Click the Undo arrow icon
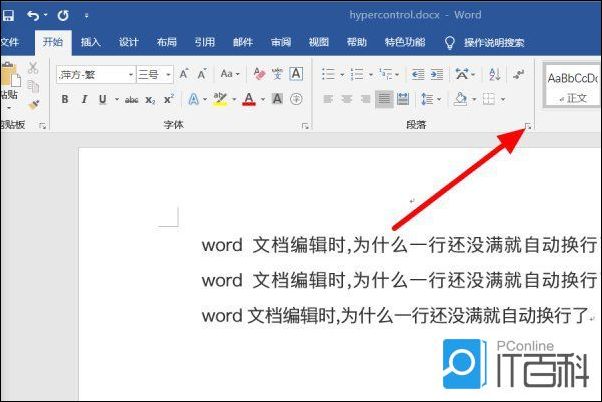Screen dimensions: 602x402 pos(33,15)
